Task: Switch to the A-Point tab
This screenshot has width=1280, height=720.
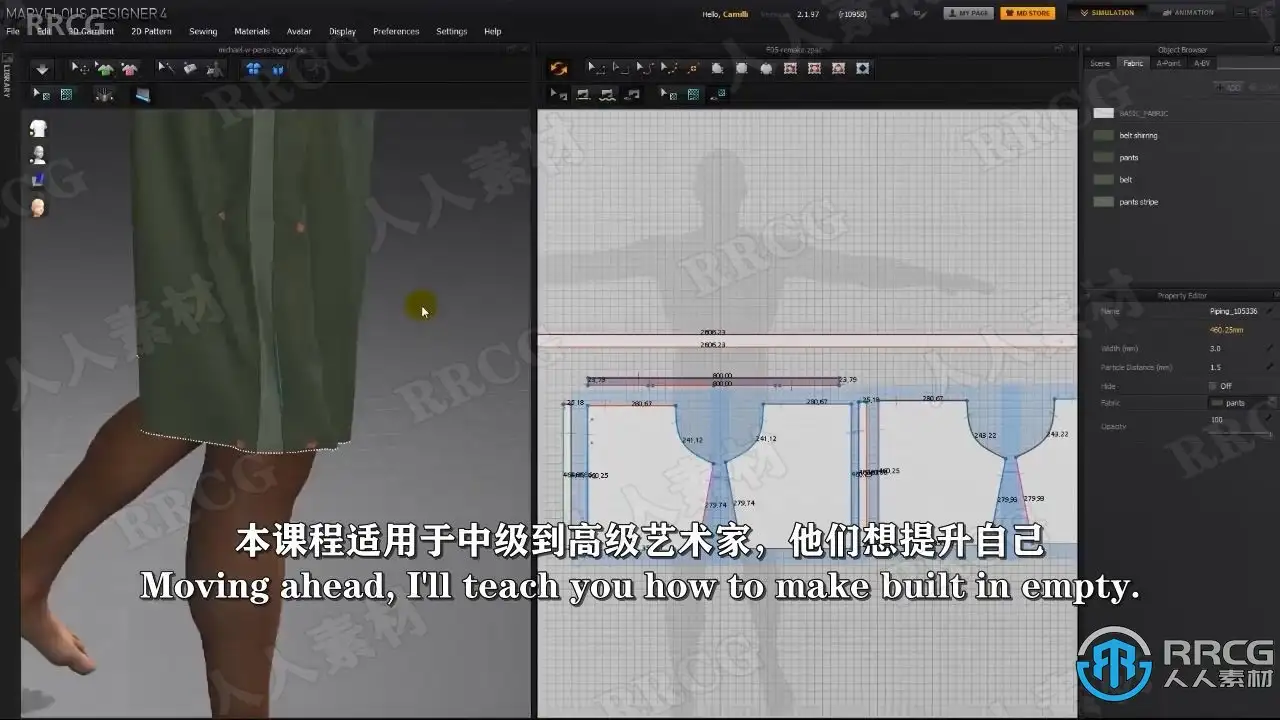Action: (x=1168, y=63)
